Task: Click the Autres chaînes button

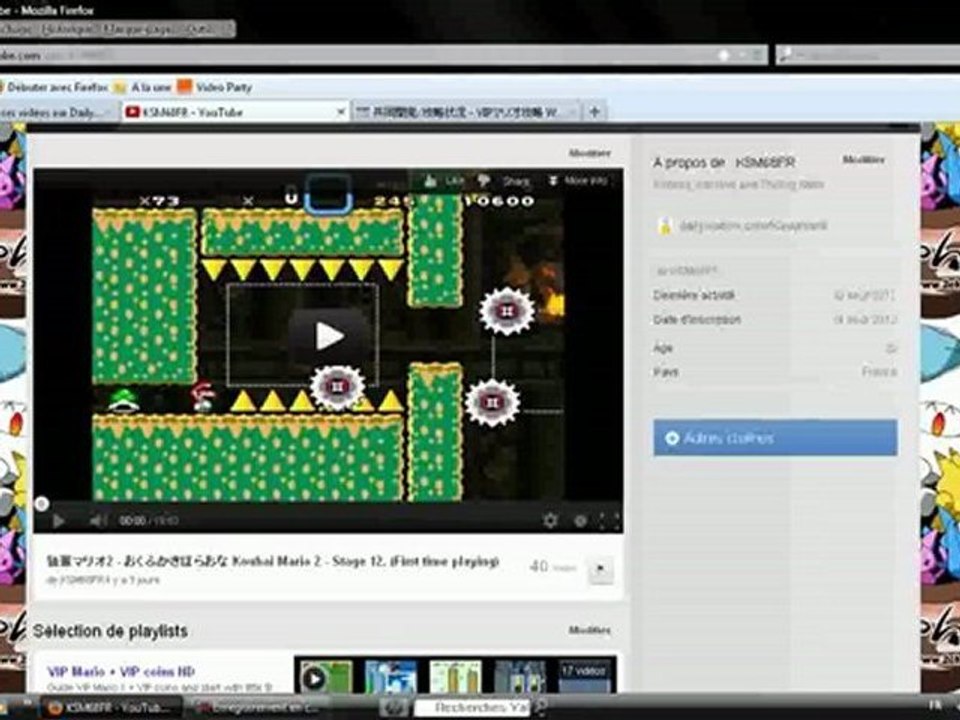Action: point(775,438)
